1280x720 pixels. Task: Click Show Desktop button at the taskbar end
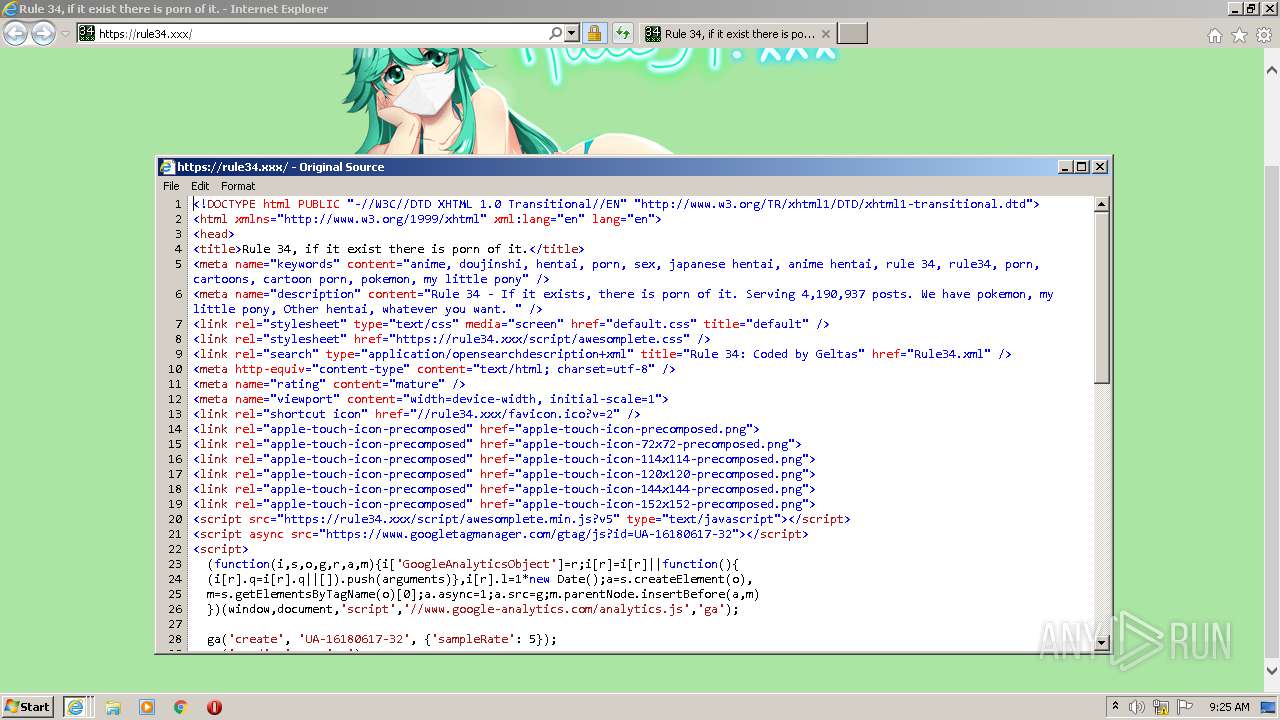[1270, 707]
